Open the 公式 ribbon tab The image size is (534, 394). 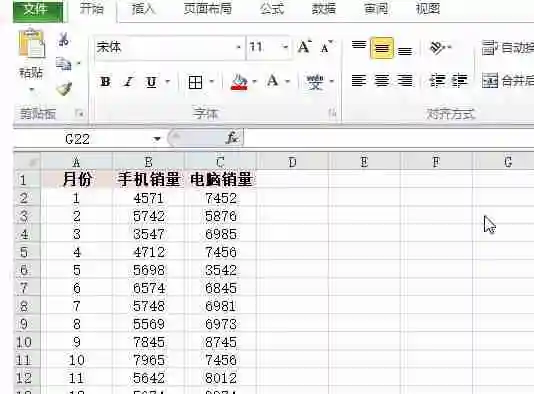tap(272, 9)
